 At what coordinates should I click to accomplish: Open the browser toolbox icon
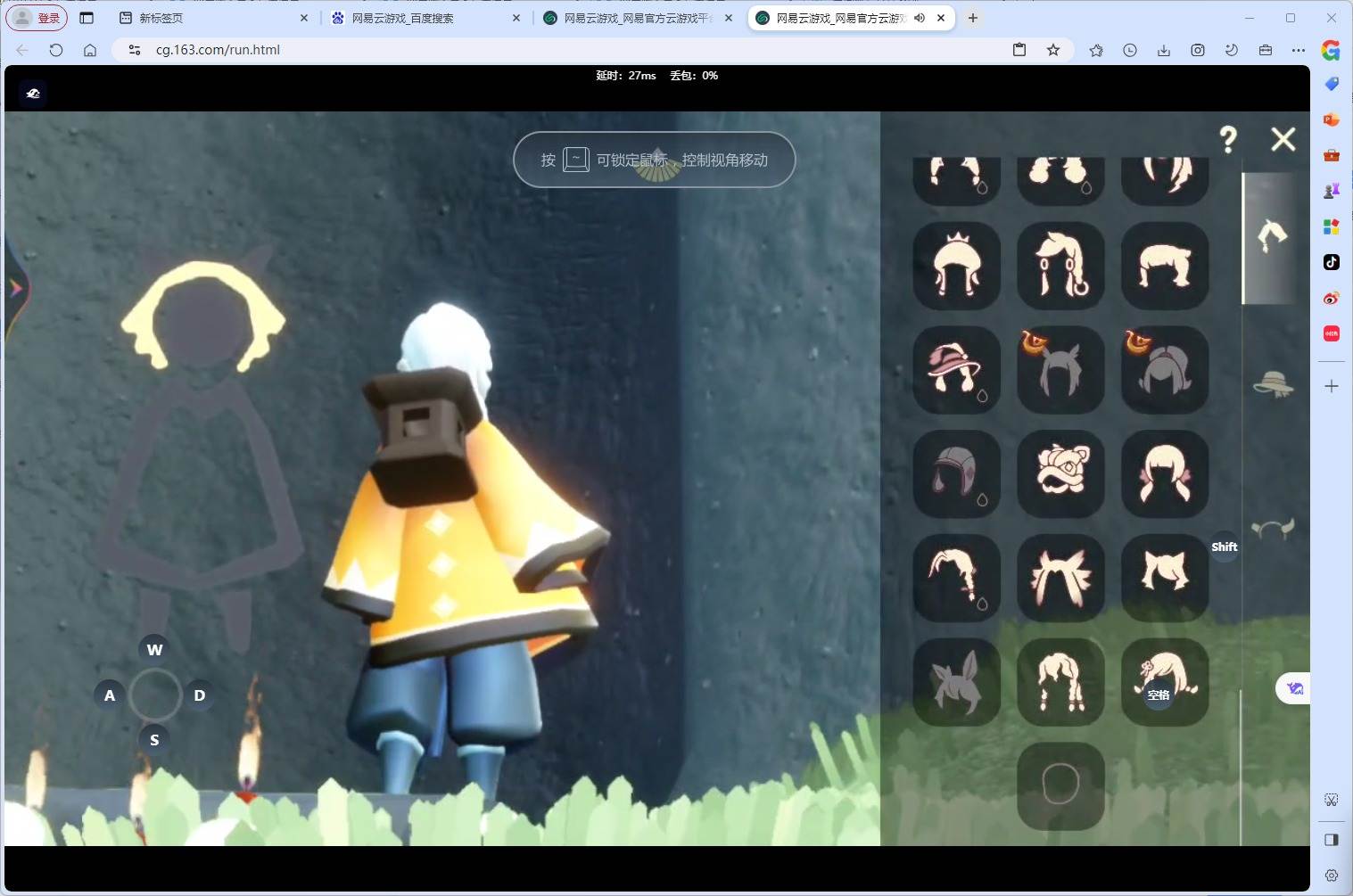[x=1266, y=50]
